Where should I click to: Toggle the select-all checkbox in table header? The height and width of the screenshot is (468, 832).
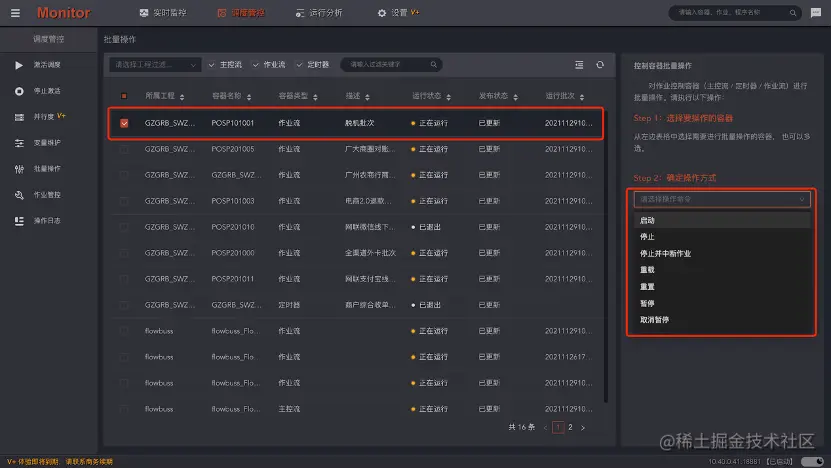tap(124, 96)
